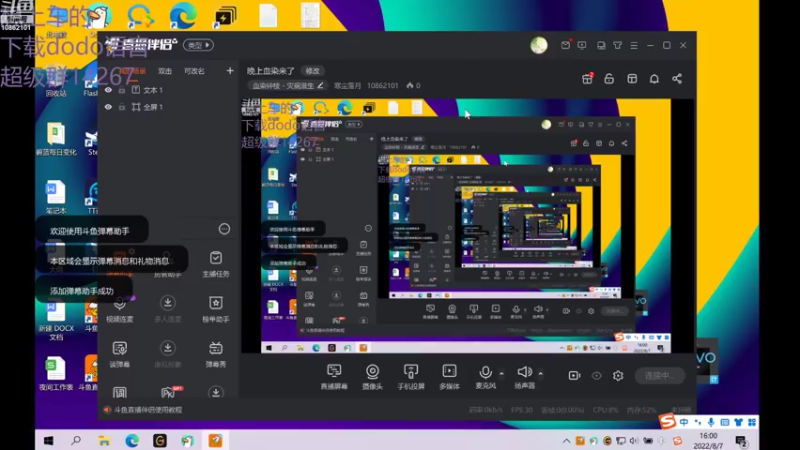Open the skin shirt icon in title bar
Screen dimensions: 800x450
pos(617,45)
